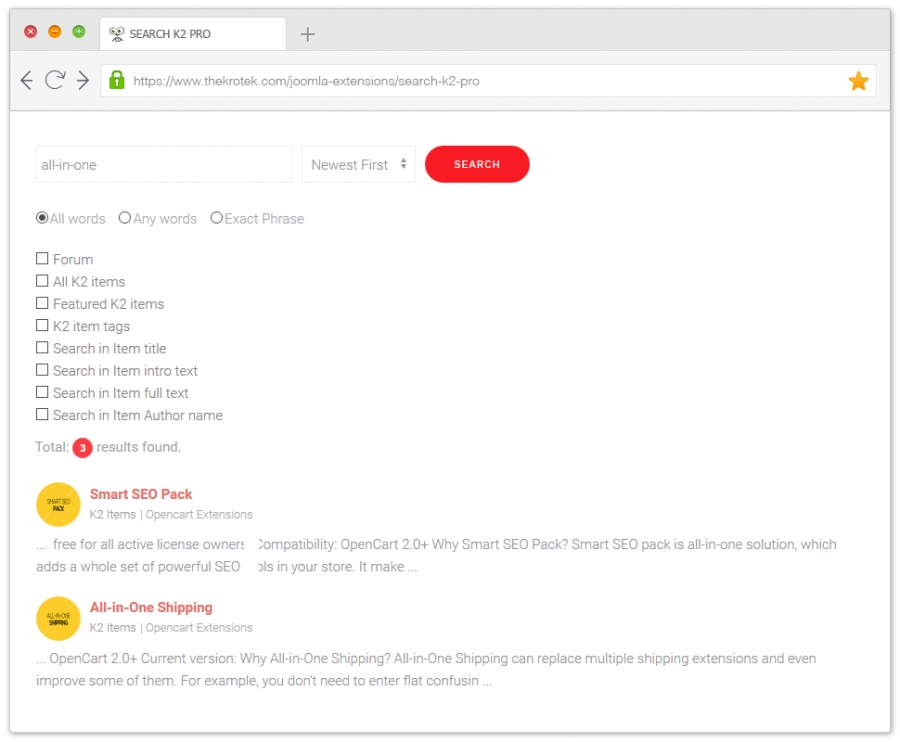
Task: Tick Search in Item title checkbox
Action: [42, 348]
